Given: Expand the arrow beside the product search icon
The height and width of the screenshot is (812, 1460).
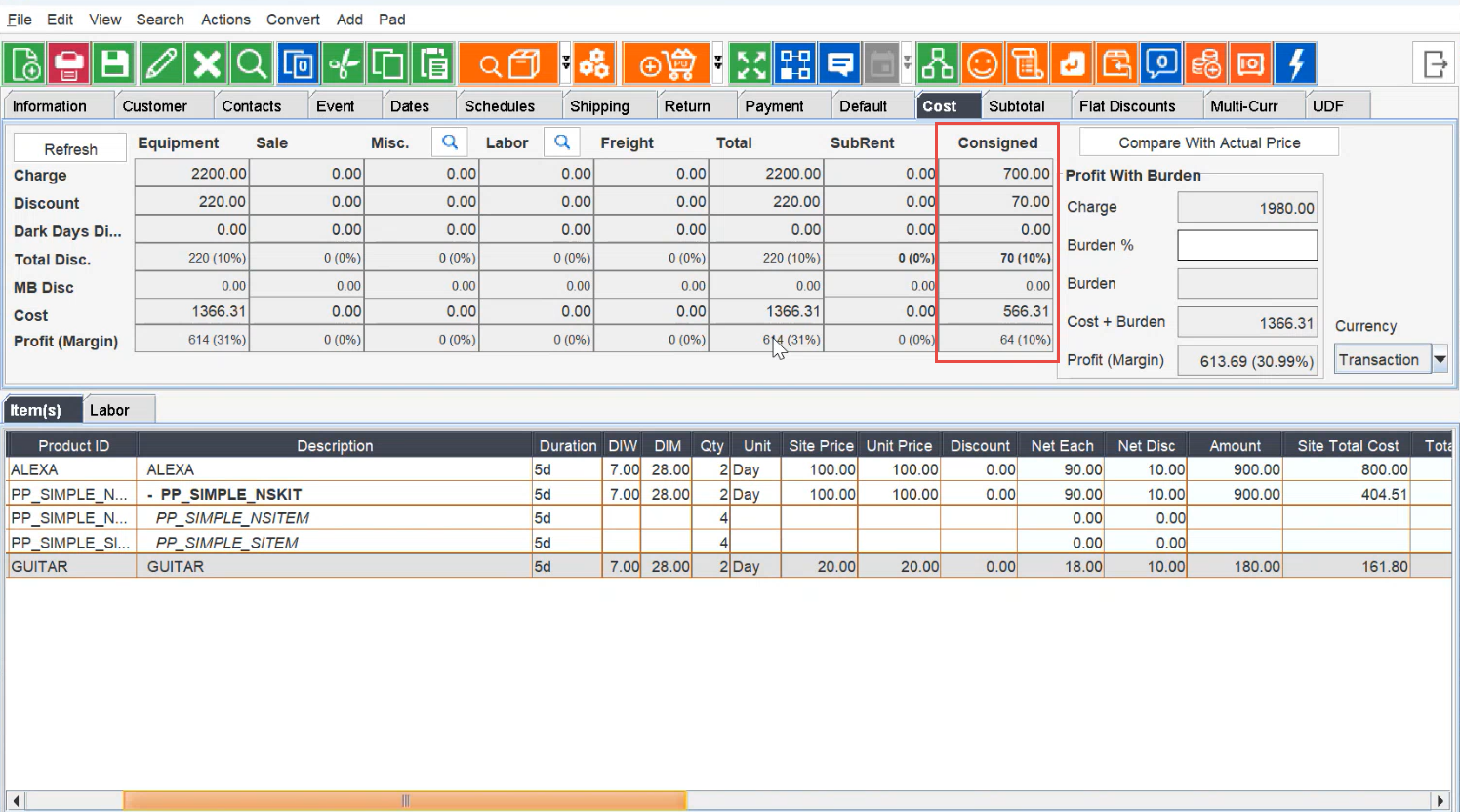Looking at the screenshot, I should pos(566,64).
